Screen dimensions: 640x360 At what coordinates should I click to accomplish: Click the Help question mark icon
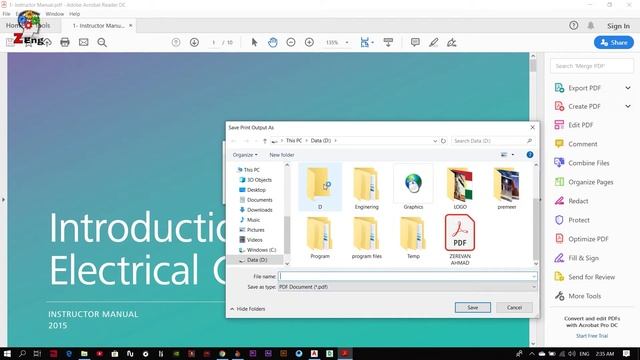coord(573,25)
